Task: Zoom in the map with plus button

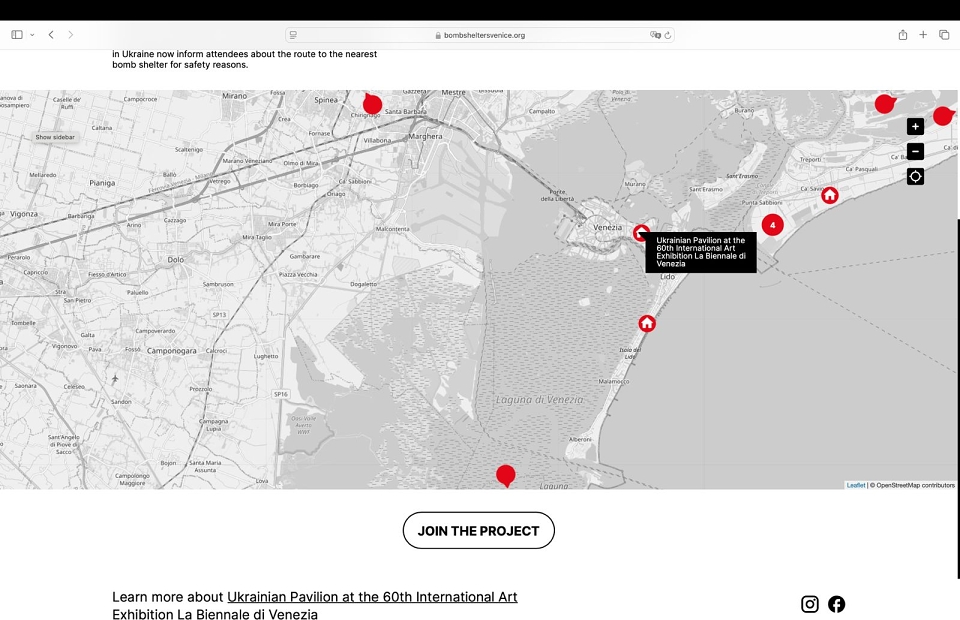Action: [x=915, y=127]
